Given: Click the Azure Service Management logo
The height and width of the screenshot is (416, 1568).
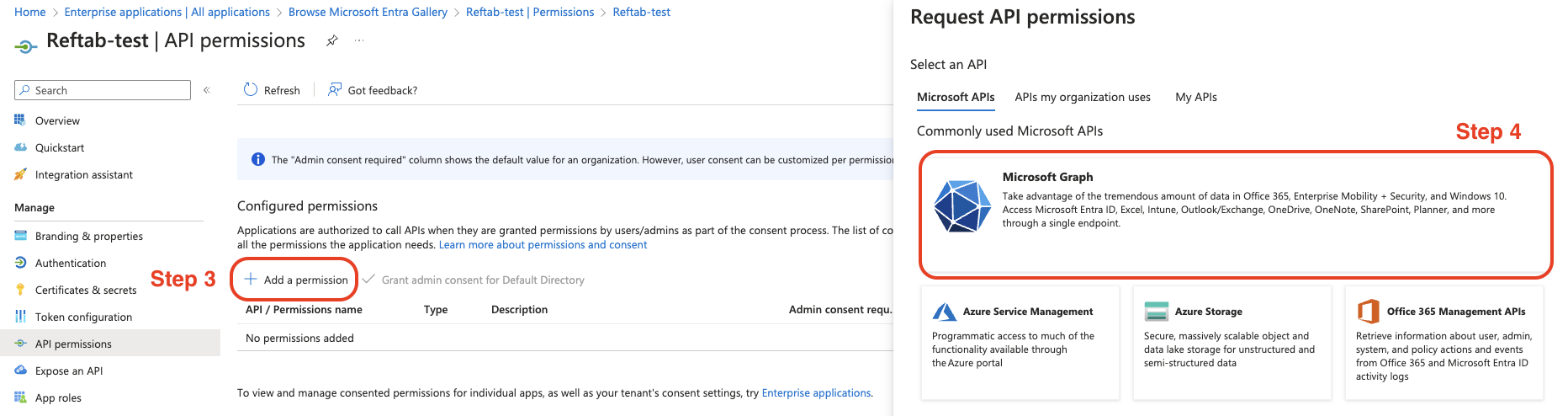Looking at the screenshot, I should pyautogui.click(x=944, y=312).
